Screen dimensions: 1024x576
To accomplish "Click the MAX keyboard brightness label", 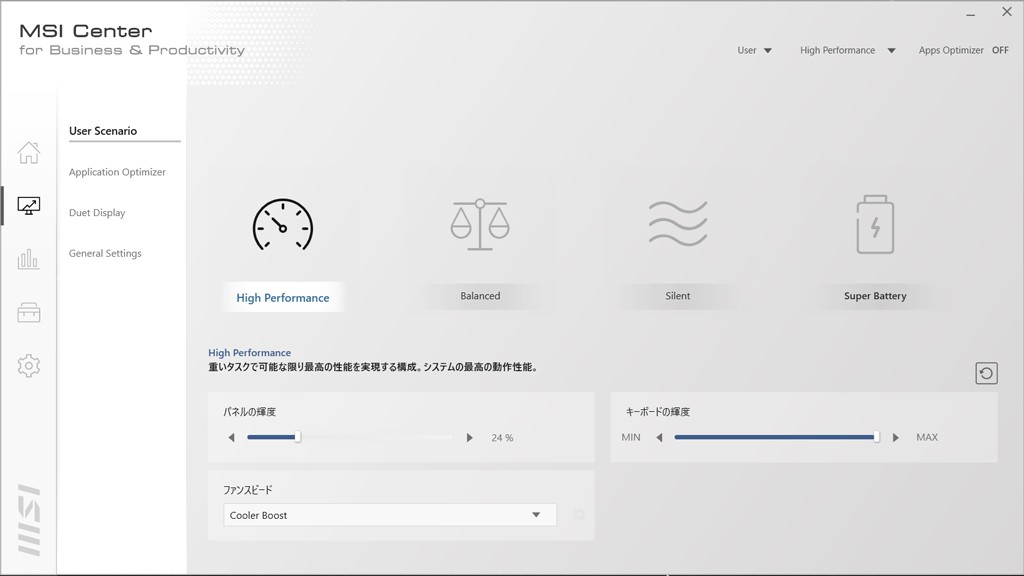I will click(x=927, y=438).
